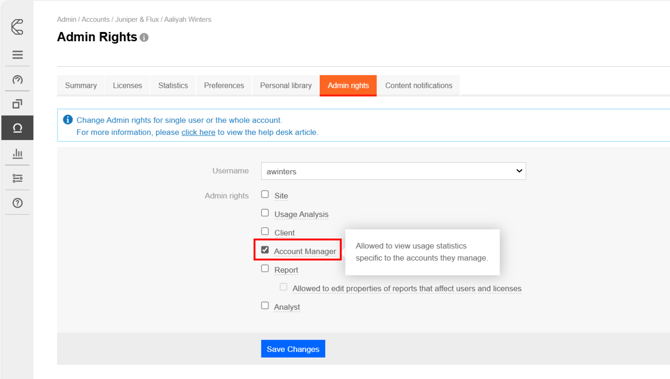Click info icon beside Admin Rights title
Viewport: 670px width, 379px height.
pos(144,38)
